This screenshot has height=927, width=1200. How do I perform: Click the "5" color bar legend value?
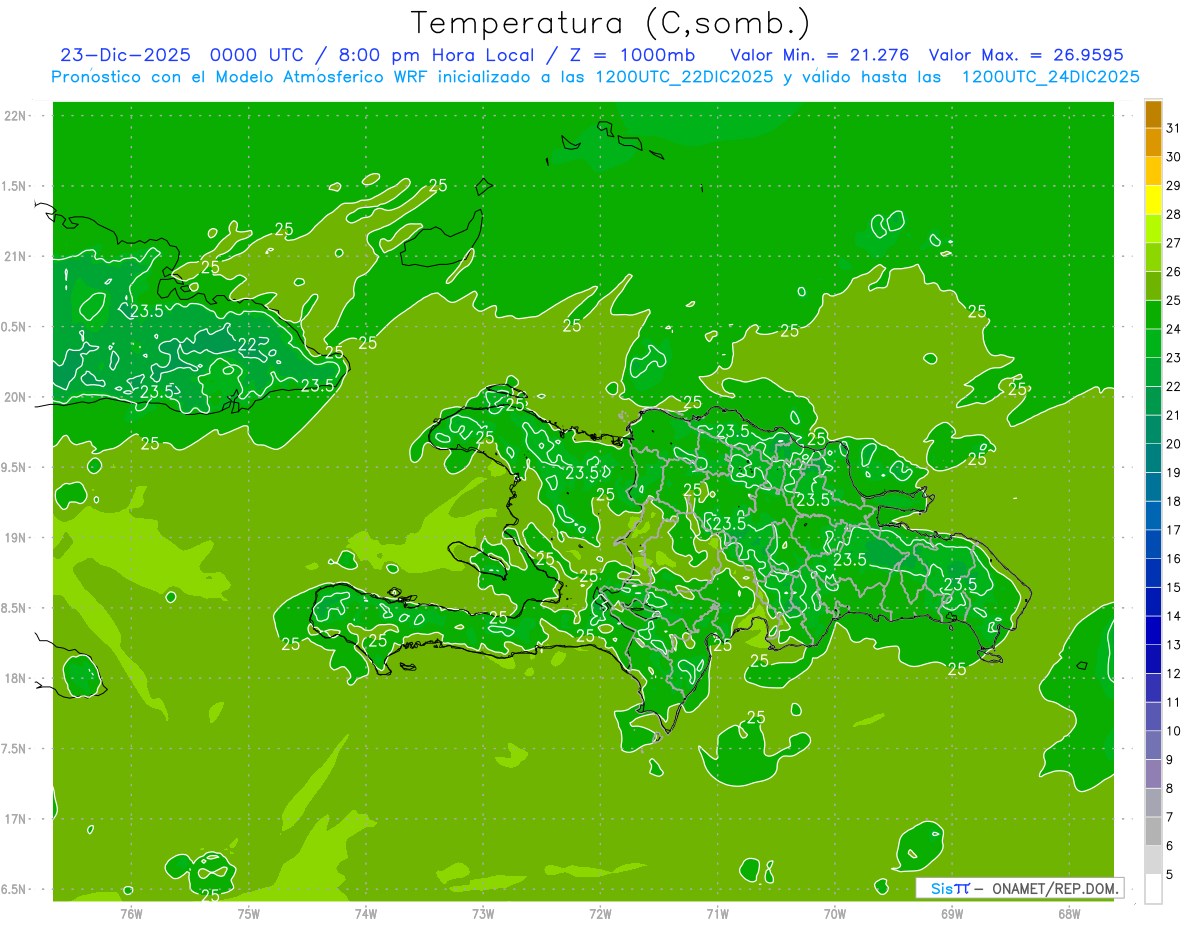tap(1170, 875)
